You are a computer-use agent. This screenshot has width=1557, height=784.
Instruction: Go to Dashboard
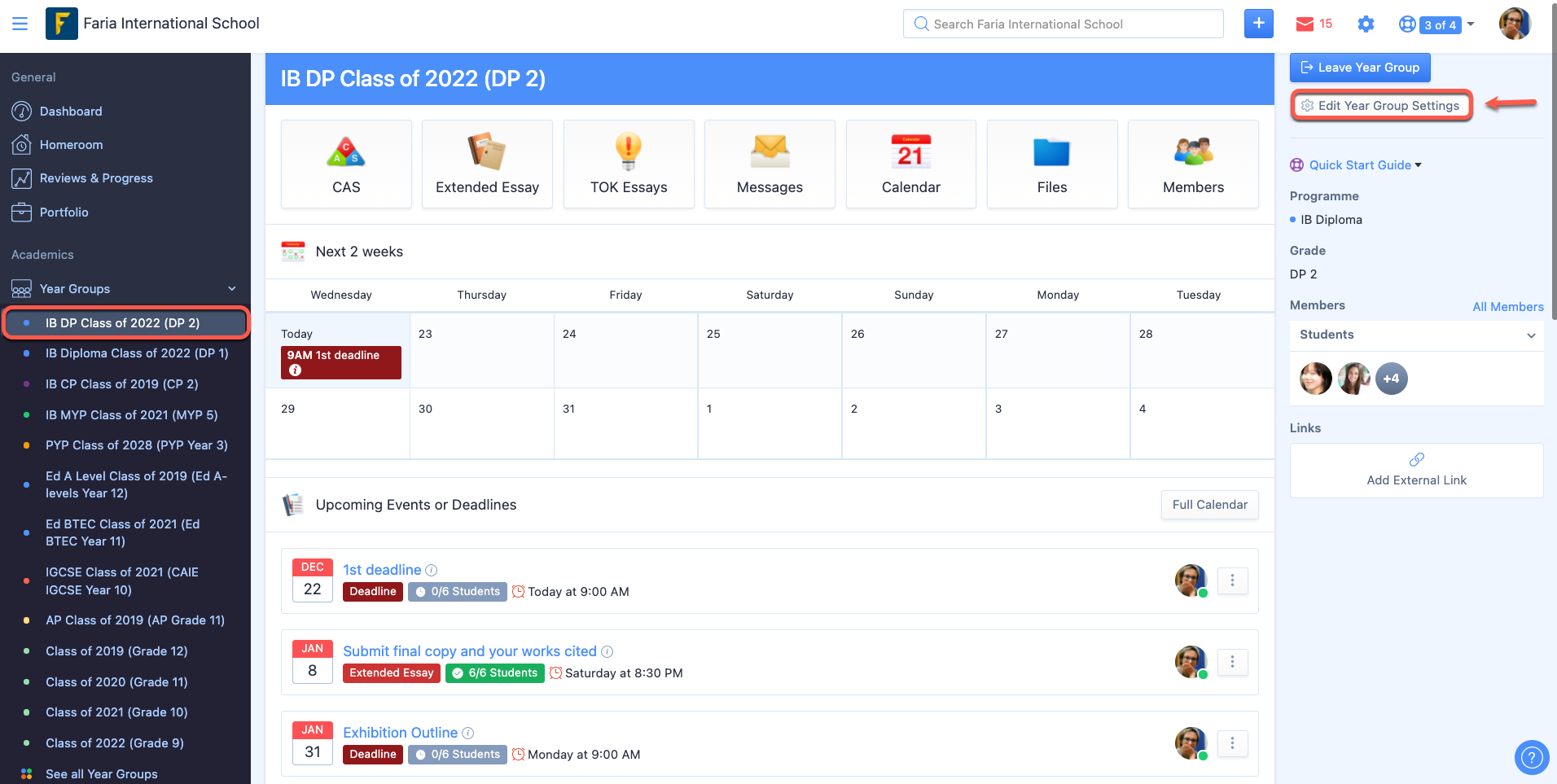click(71, 112)
